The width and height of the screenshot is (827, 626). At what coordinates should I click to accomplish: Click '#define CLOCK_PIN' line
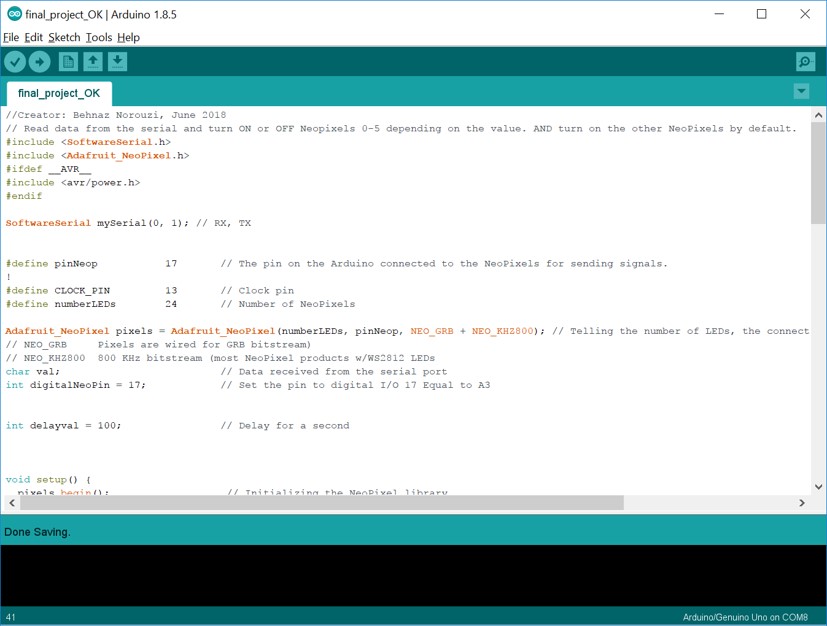coord(150,291)
